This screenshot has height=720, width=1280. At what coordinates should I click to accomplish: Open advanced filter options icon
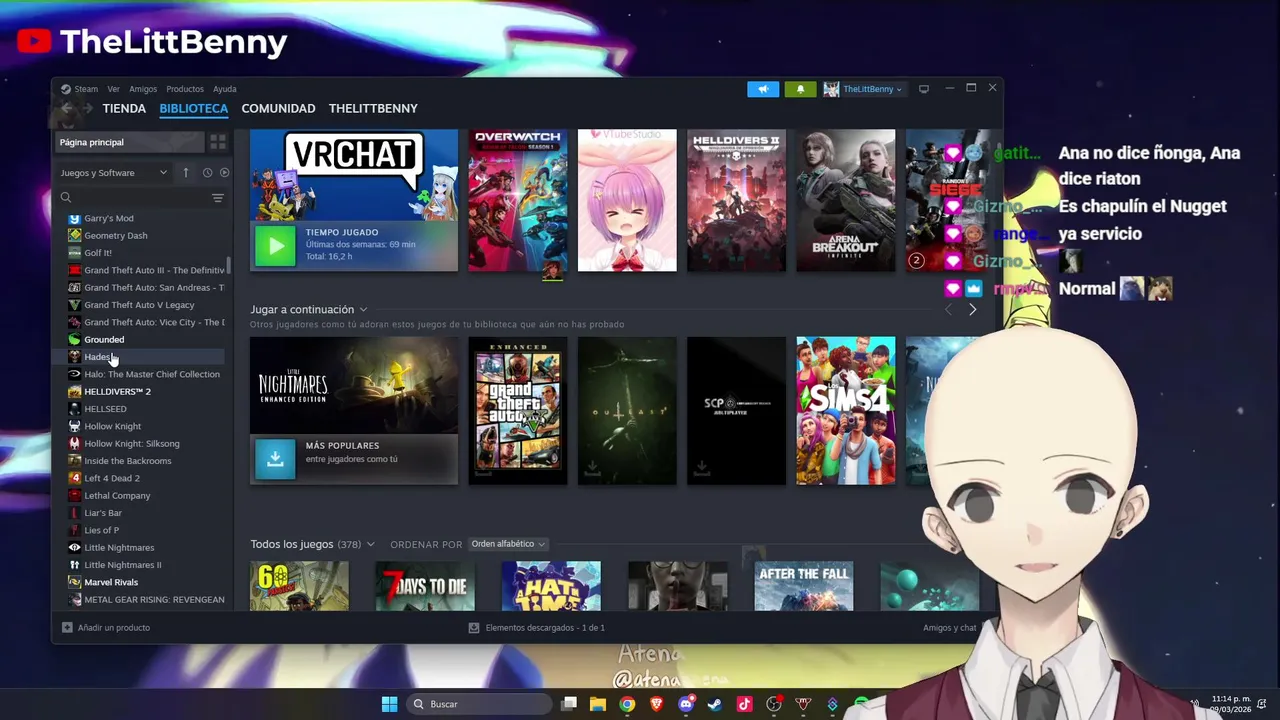click(x=217, y=198)
